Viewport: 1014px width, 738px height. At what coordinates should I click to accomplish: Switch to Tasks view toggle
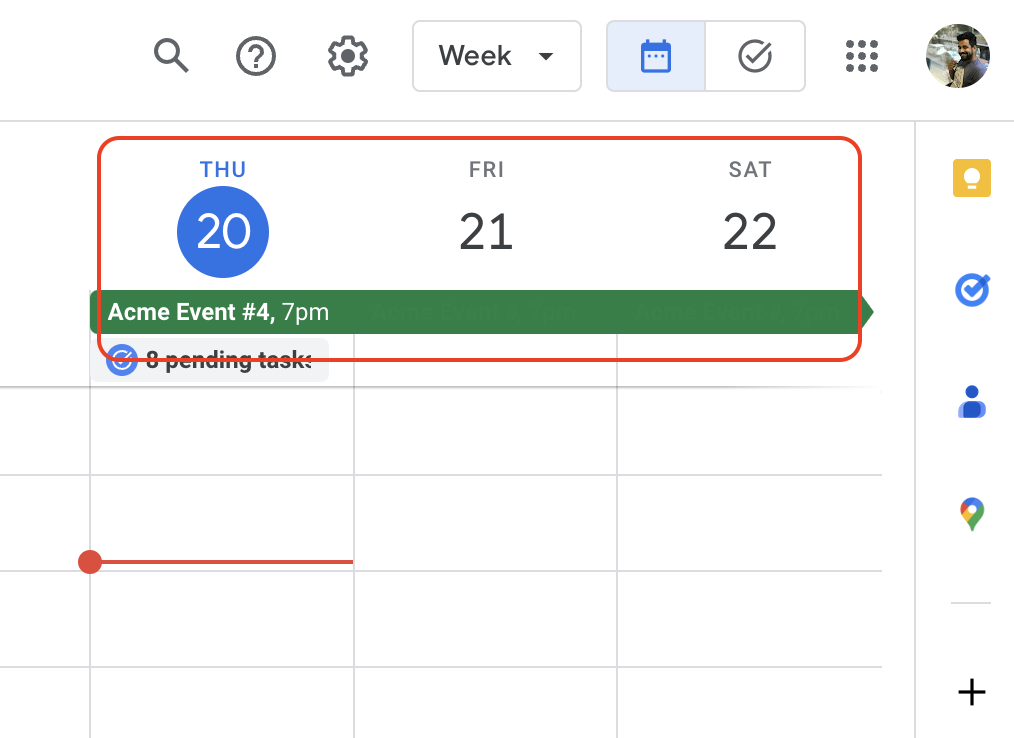tap(755, 56)
